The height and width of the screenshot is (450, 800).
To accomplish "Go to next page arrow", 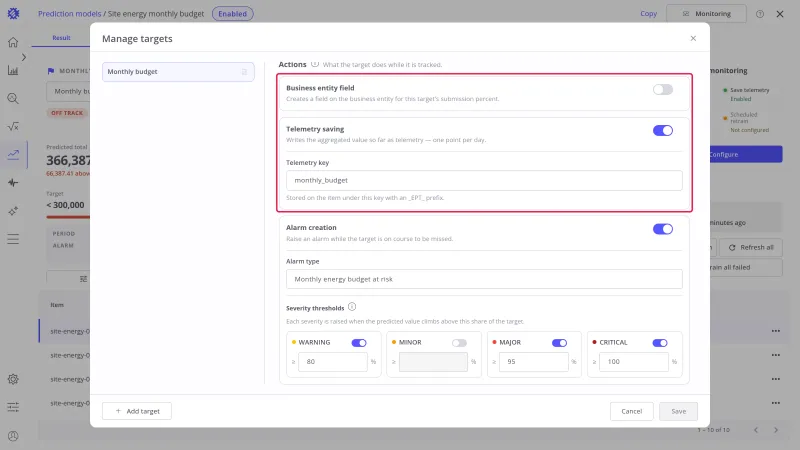I will click(x=776, y=430).
